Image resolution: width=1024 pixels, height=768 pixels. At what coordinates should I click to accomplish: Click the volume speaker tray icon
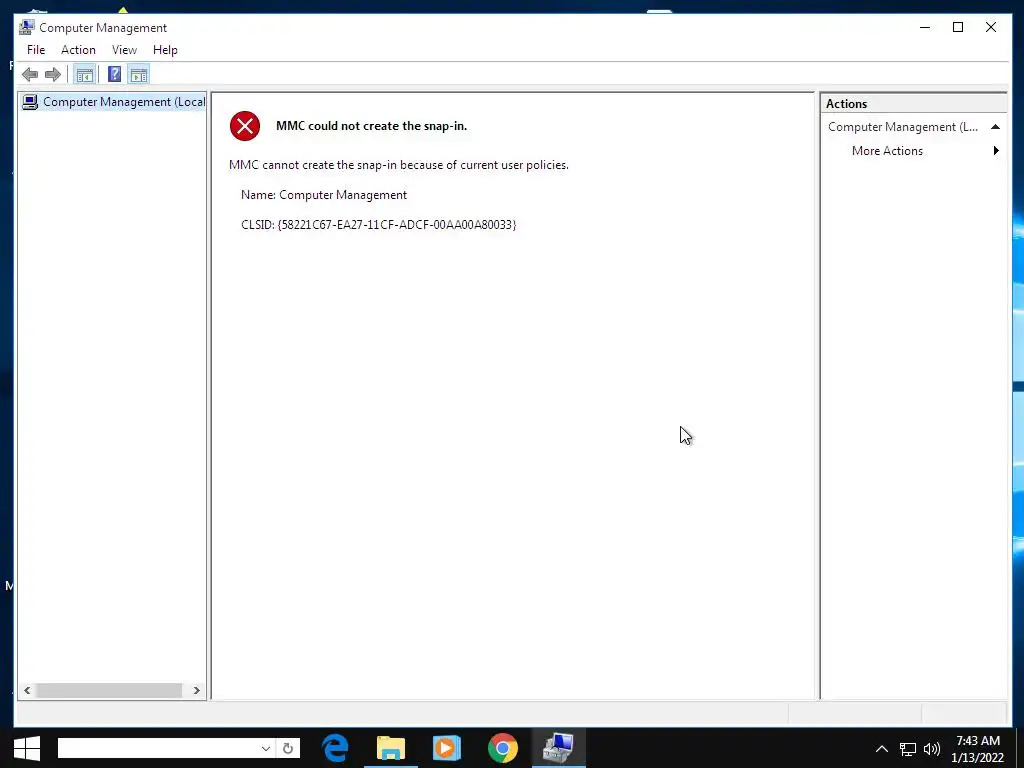pyautogui.click(x=932, y=749)
